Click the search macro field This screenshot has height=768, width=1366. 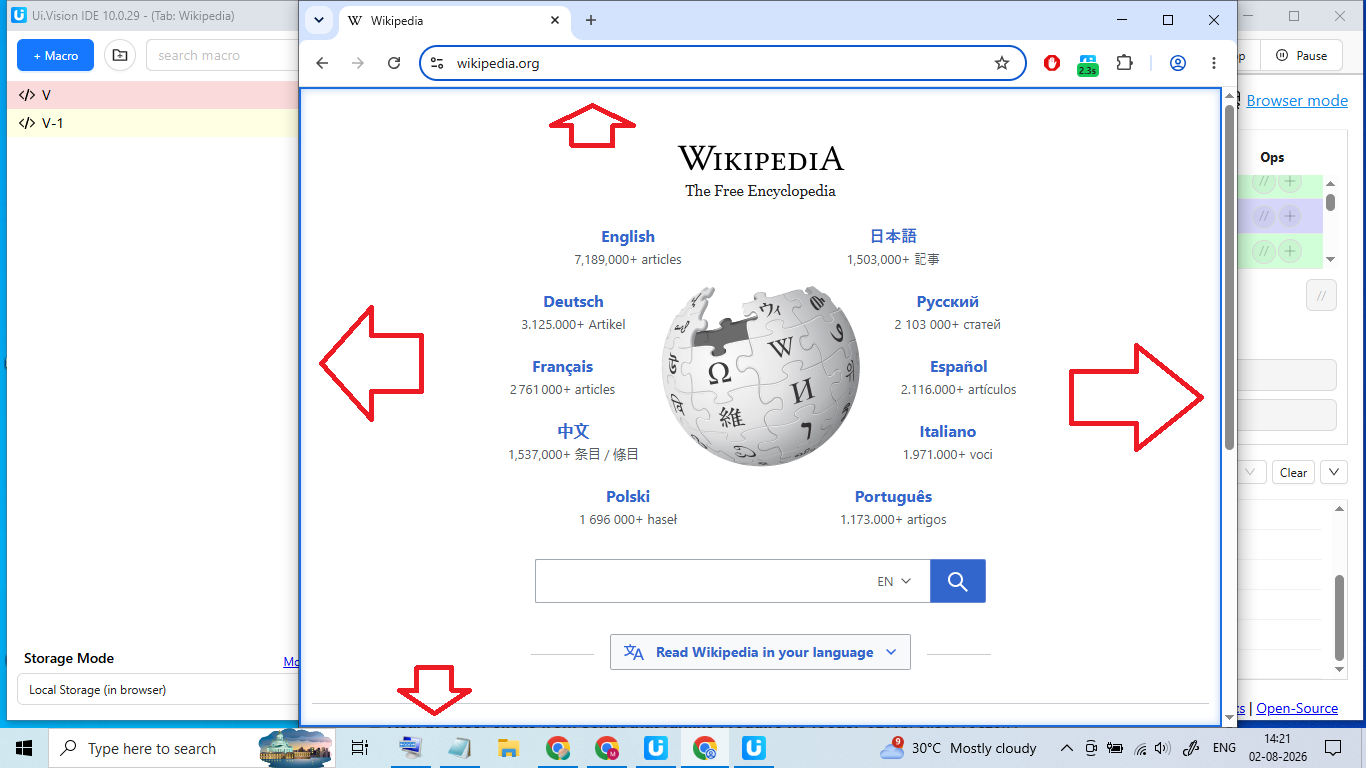click(x=222, y=56)
